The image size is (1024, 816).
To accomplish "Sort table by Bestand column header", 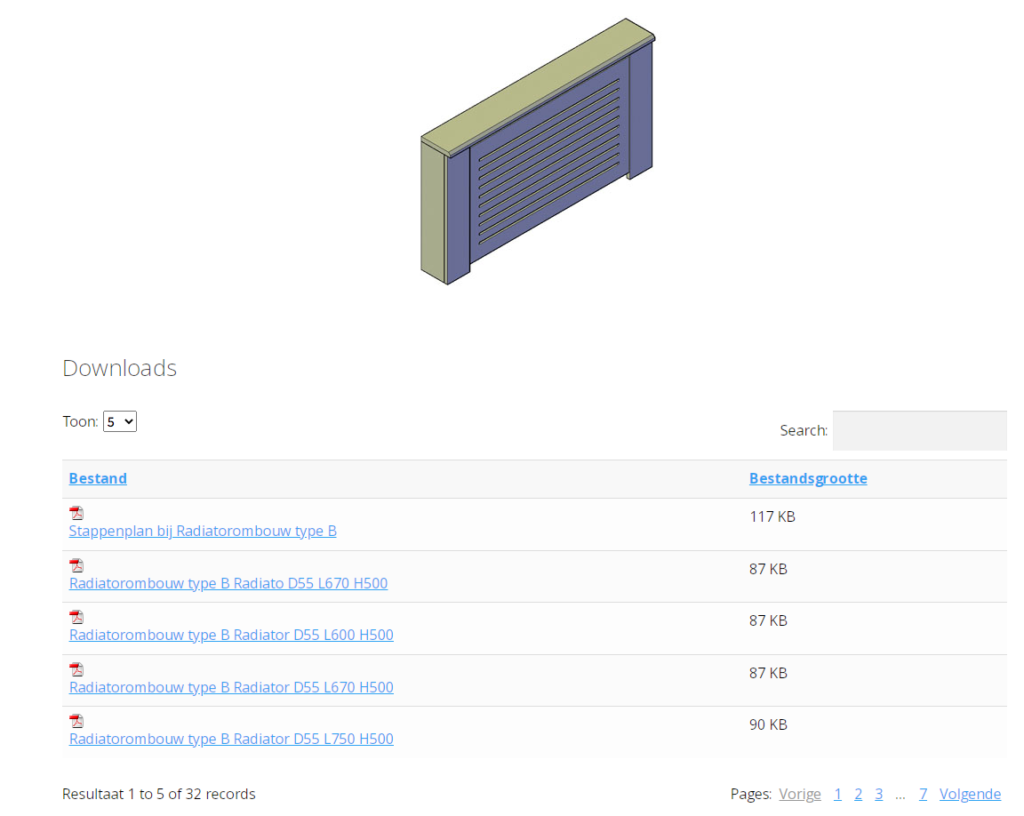I will [x=98, y=479].
